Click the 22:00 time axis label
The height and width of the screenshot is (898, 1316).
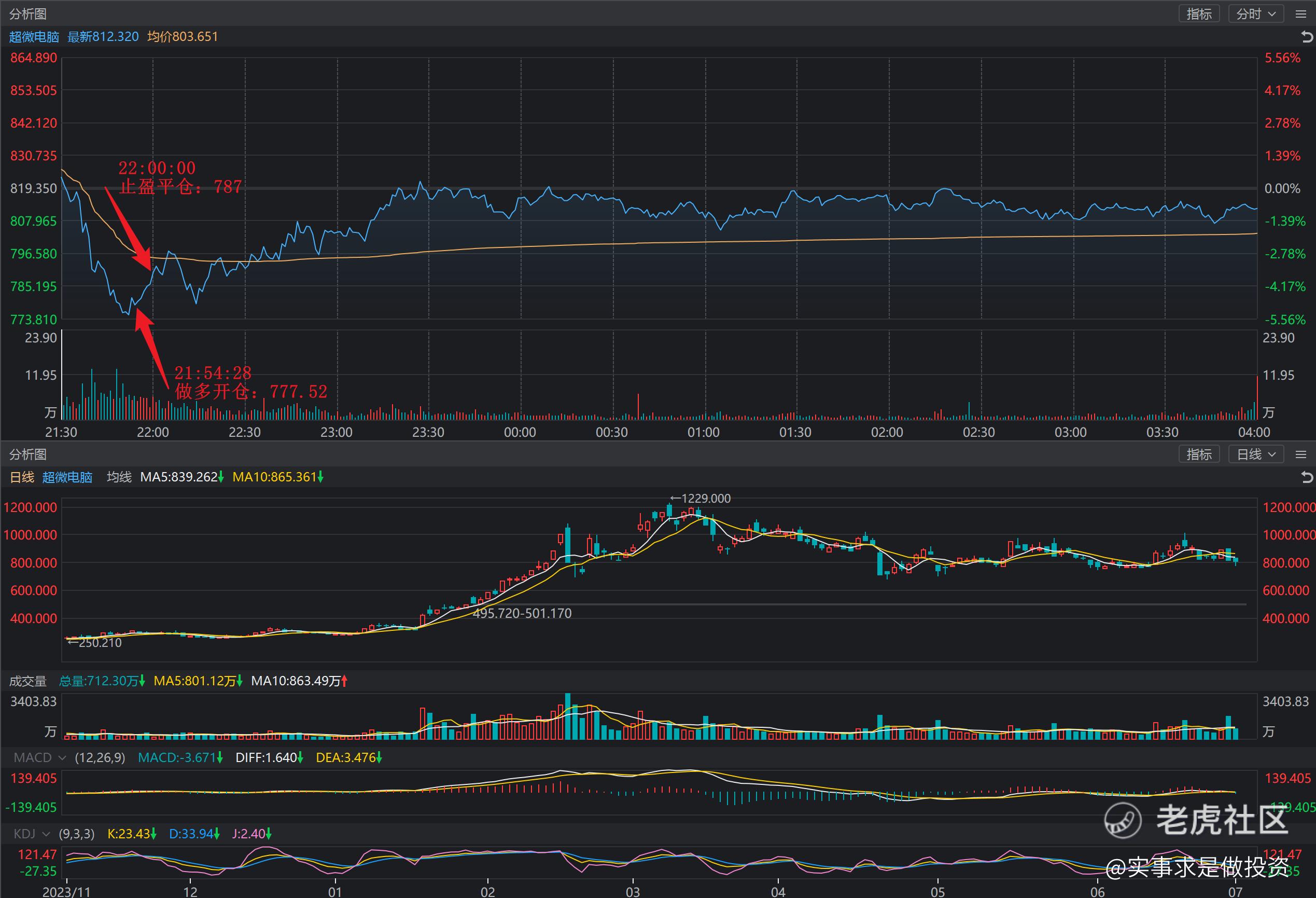coord(153,432)
